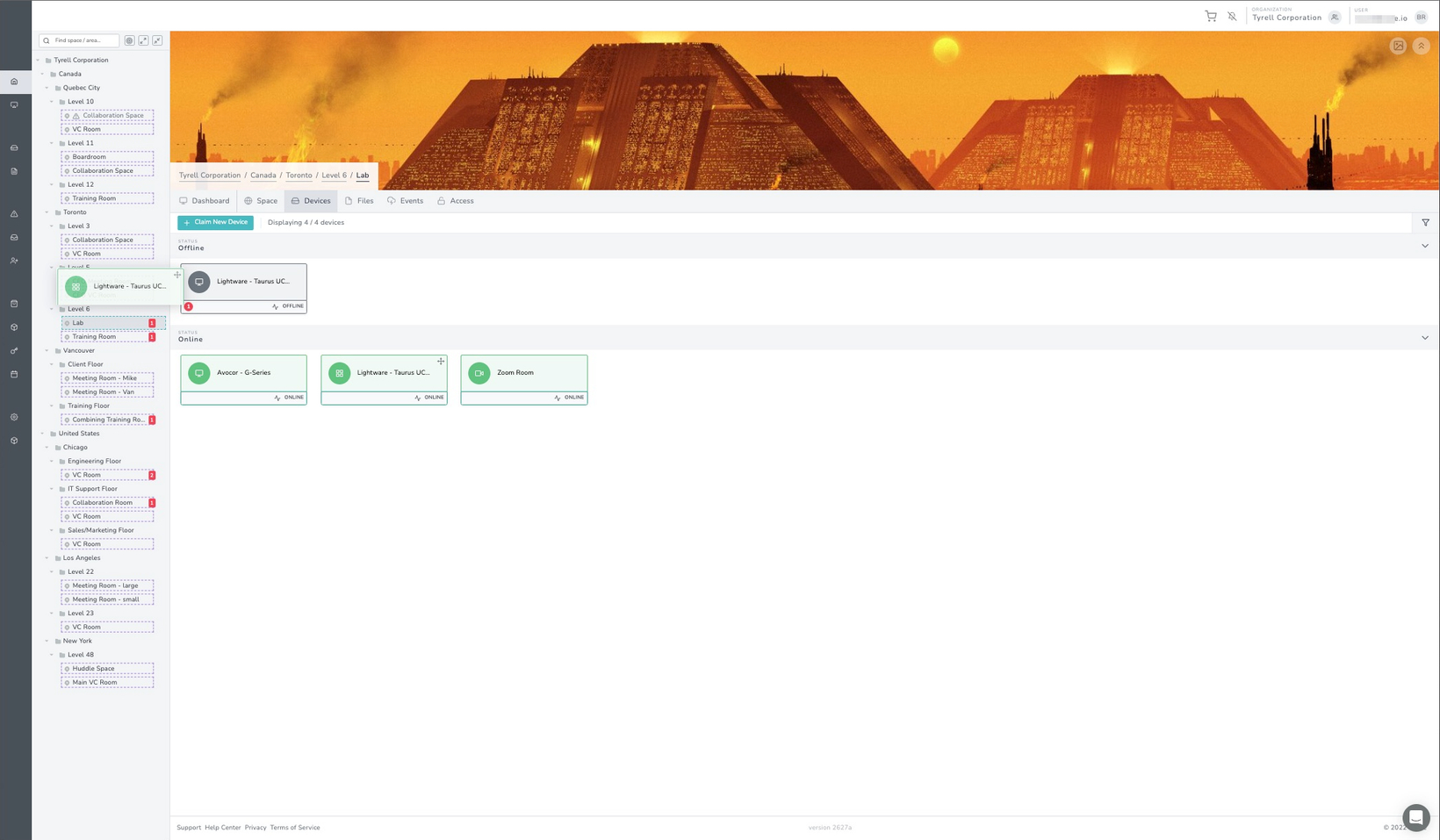This screenshot has width=1440, height=840.
Task: Open the Privacy footer link
Action: tap(256, 828)
